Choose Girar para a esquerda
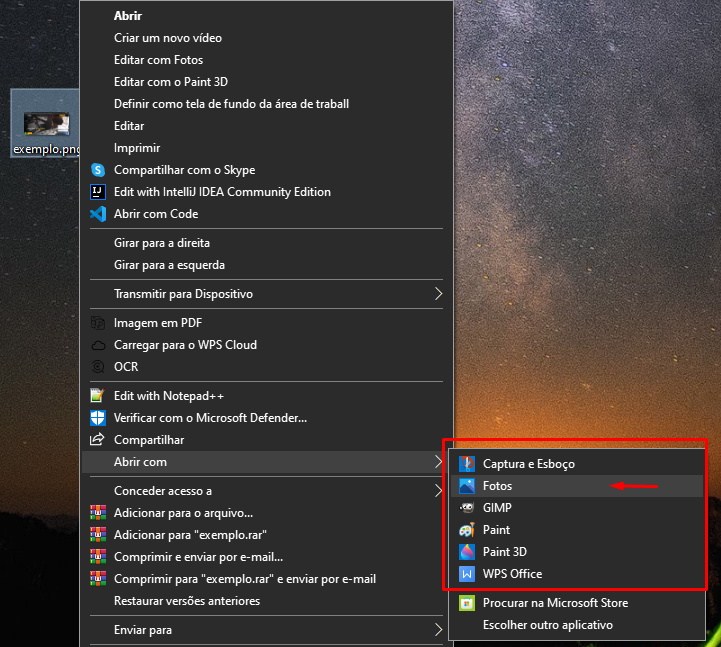The width and height of the screenshot is (721, 647). coord(267,265)
